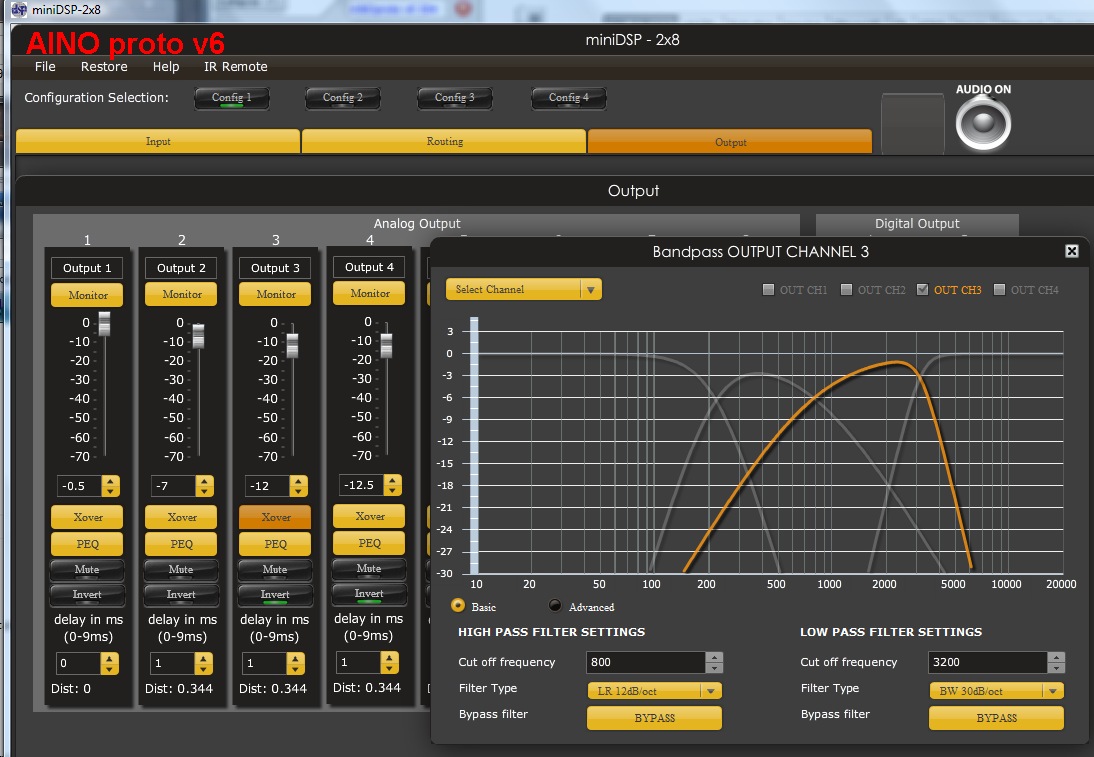Toggle Mute on Output 2
Screen dimensions: 1094x757
(181, 570)
